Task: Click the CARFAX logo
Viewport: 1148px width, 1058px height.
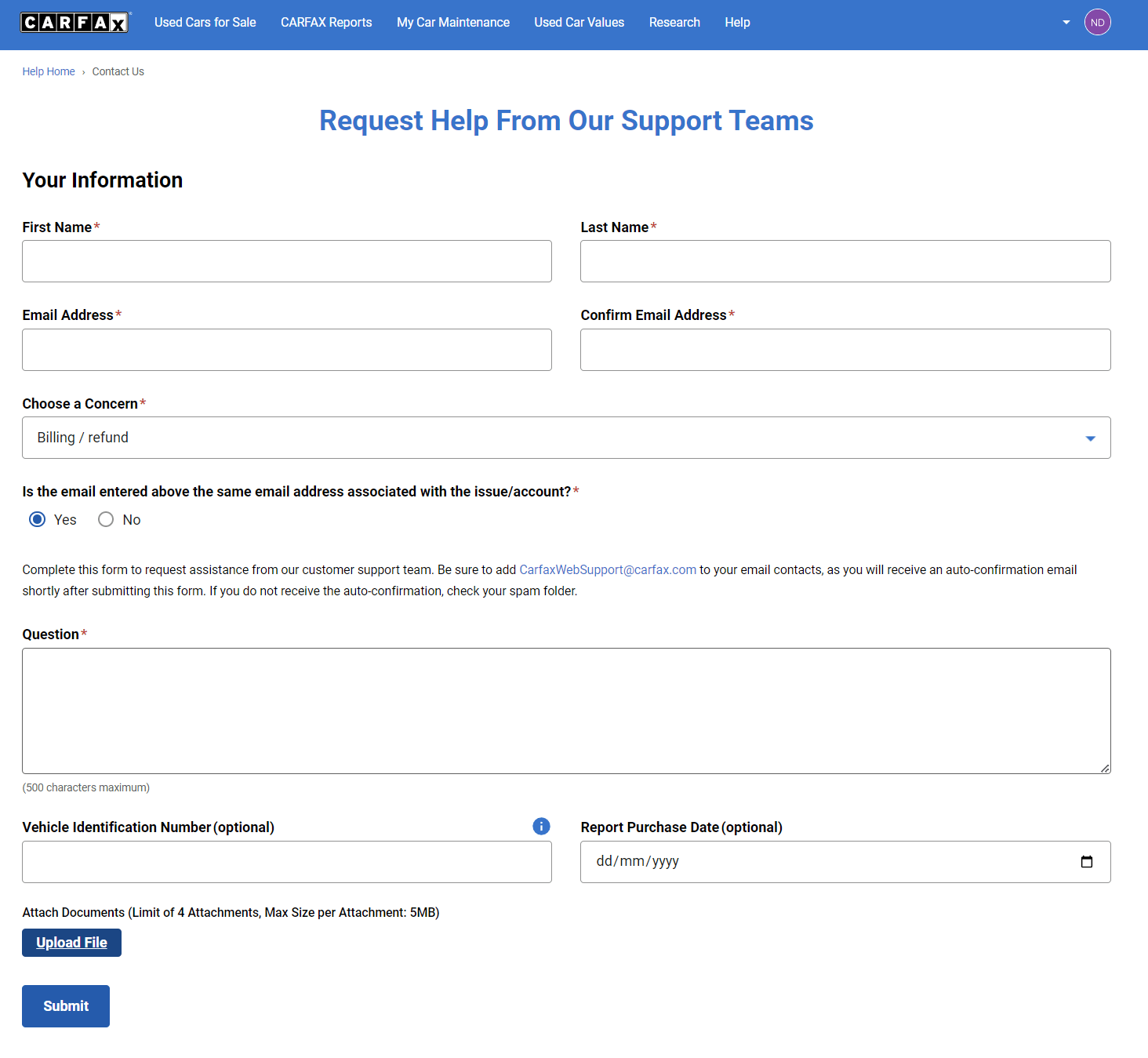Action: [74, 21]
